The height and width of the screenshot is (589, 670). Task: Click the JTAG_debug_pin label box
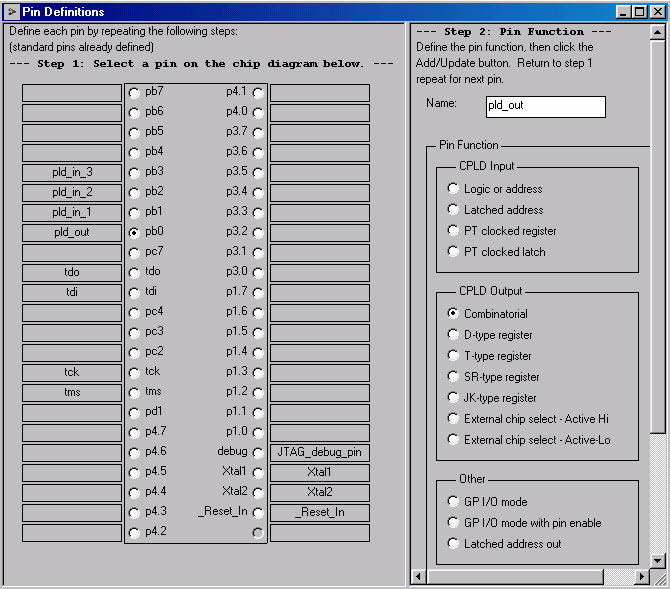point(320,453)
